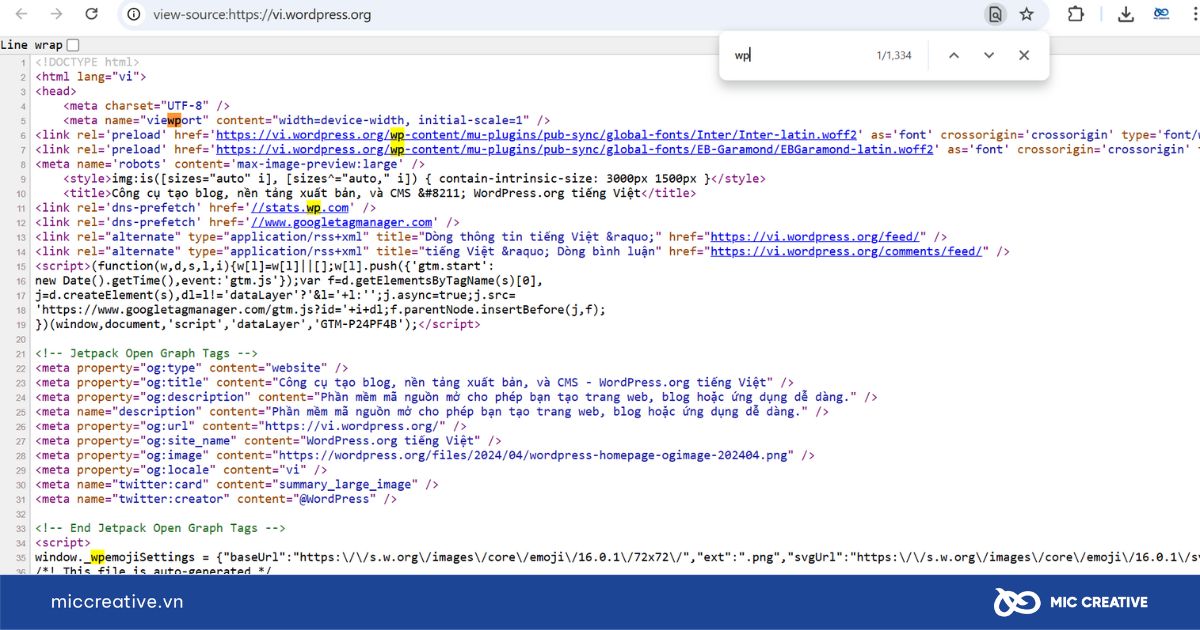
Task: Enable the Line wrap checkbox
Action: coord(73,45)
